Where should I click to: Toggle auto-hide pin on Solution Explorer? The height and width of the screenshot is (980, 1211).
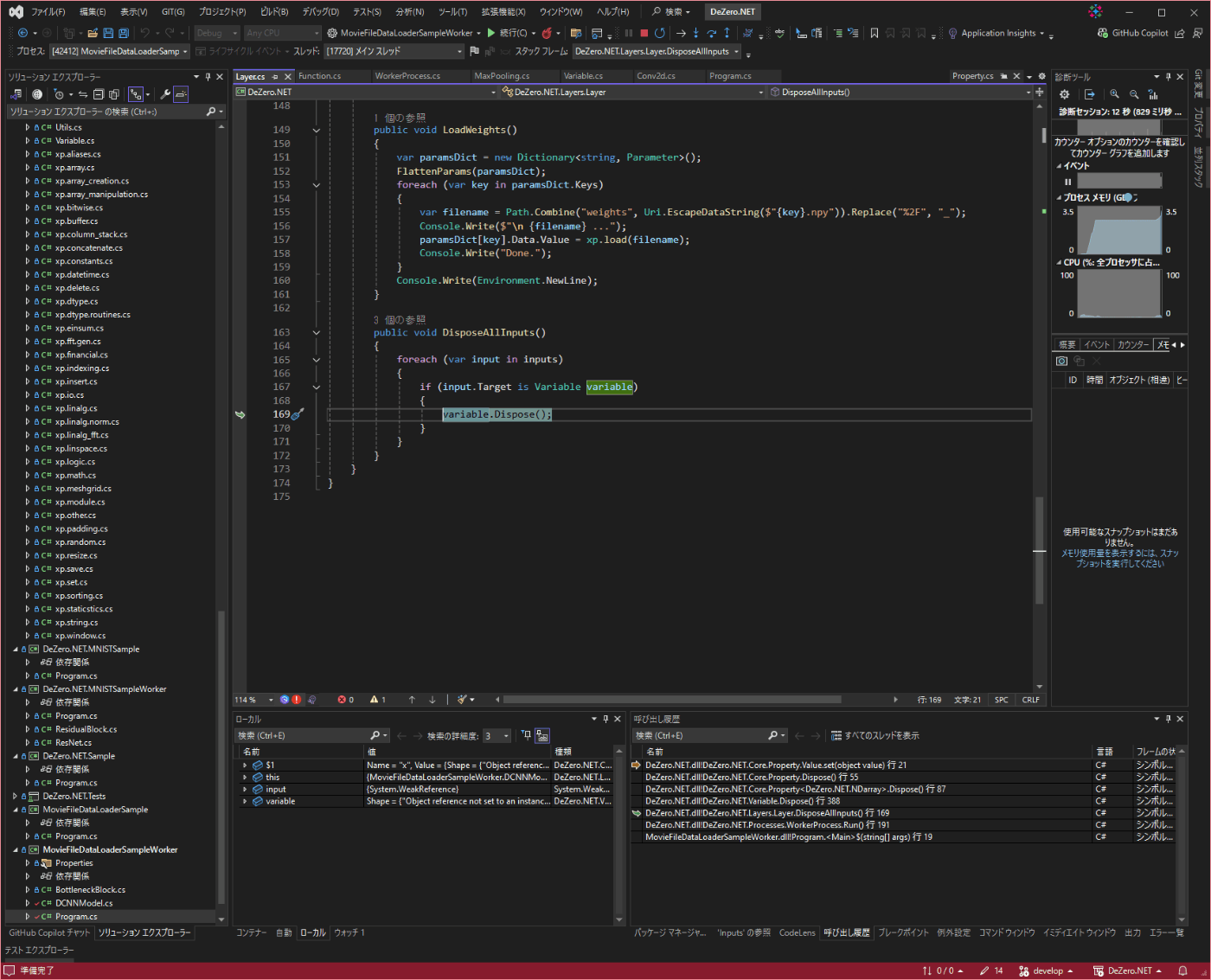point(208,77)
